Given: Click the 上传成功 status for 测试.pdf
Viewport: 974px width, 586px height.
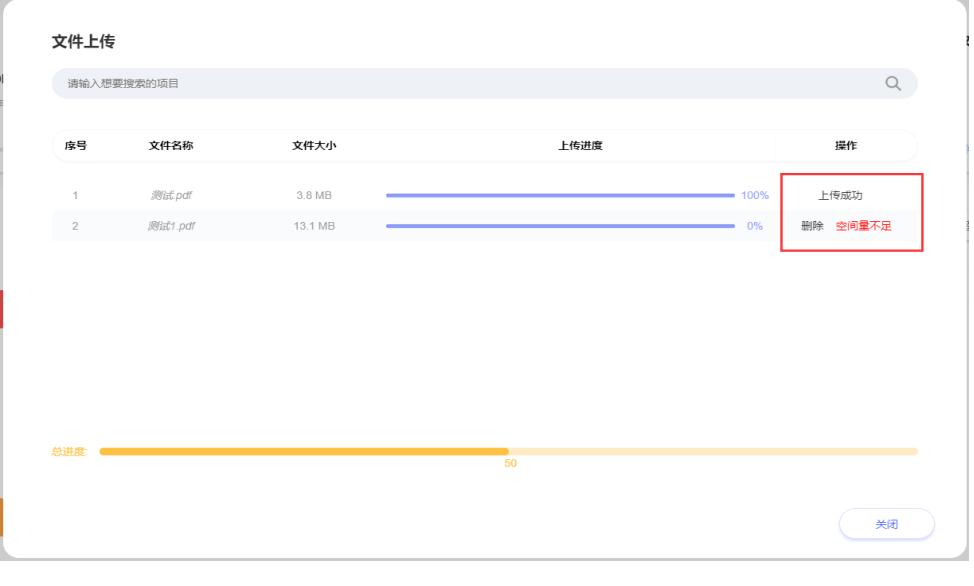Looking at the screenshot, I should coord(840,195).
